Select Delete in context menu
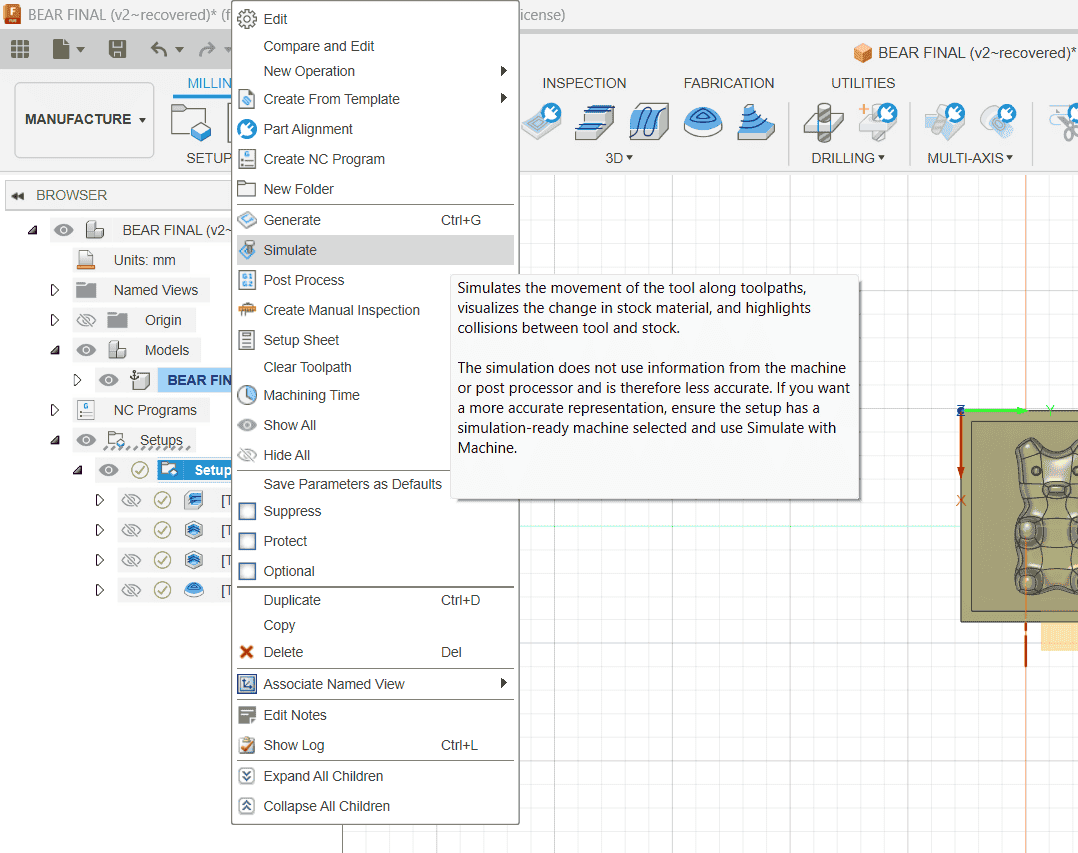 click(x=375, y=652)
